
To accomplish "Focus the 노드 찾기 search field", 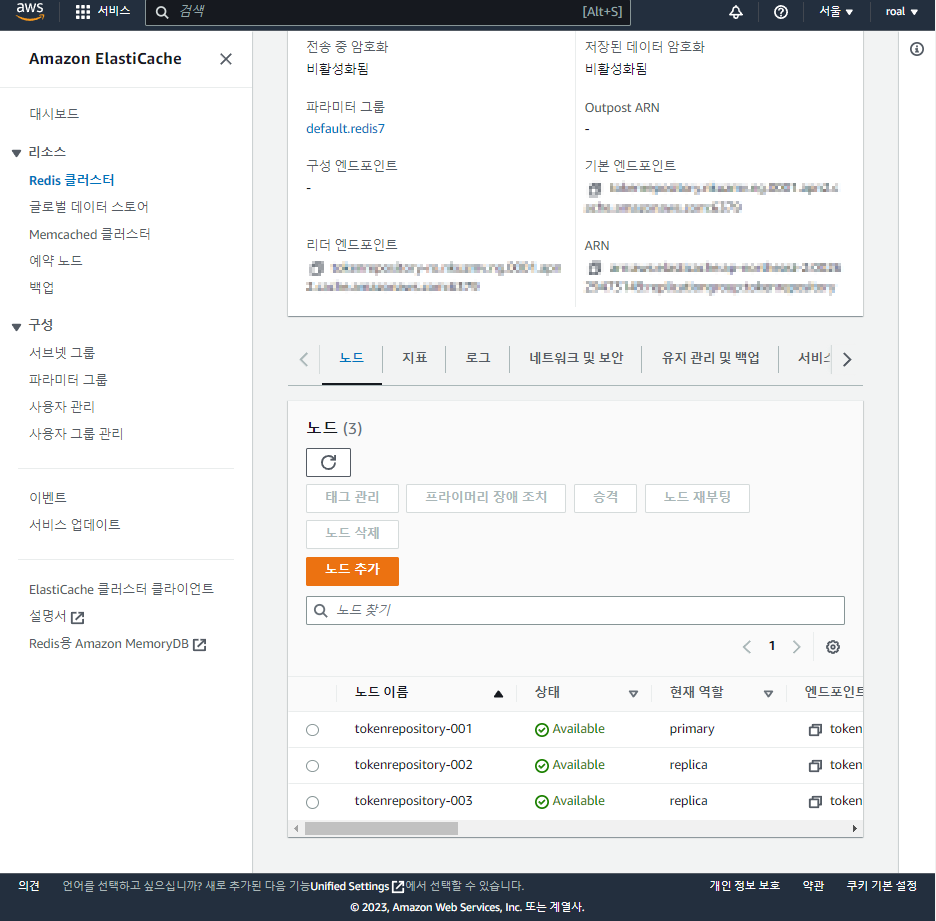I will coord(575,611).
